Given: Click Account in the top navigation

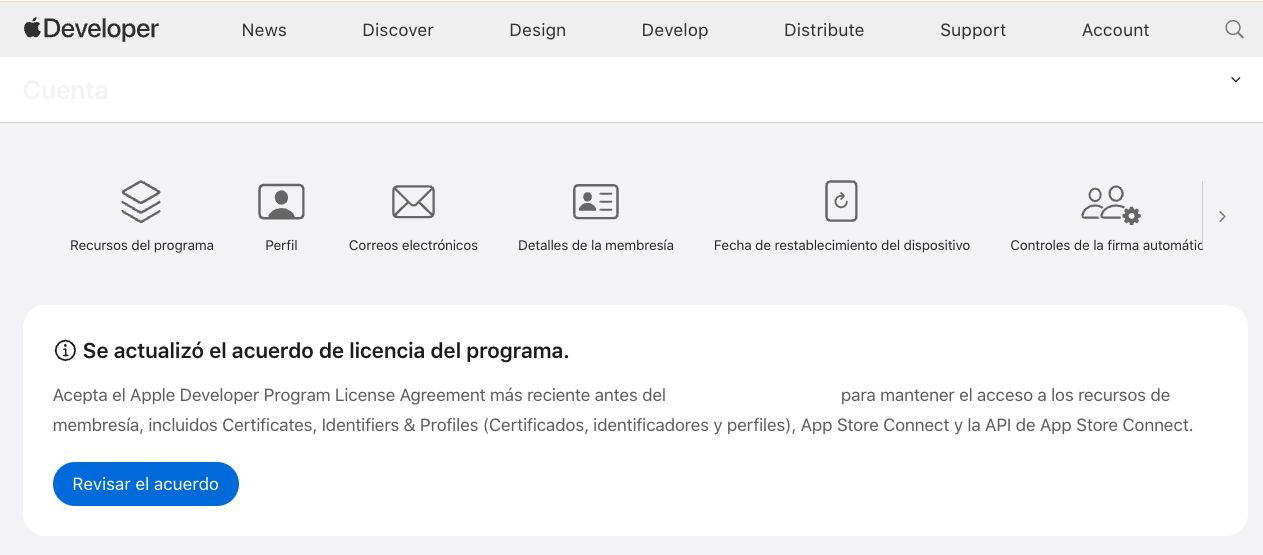Looking at the screenshot, I should [x=1115, y=30].
